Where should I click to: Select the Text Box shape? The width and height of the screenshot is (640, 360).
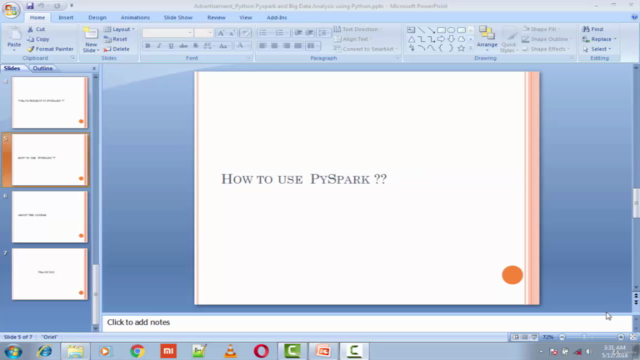tap(411, 30)
